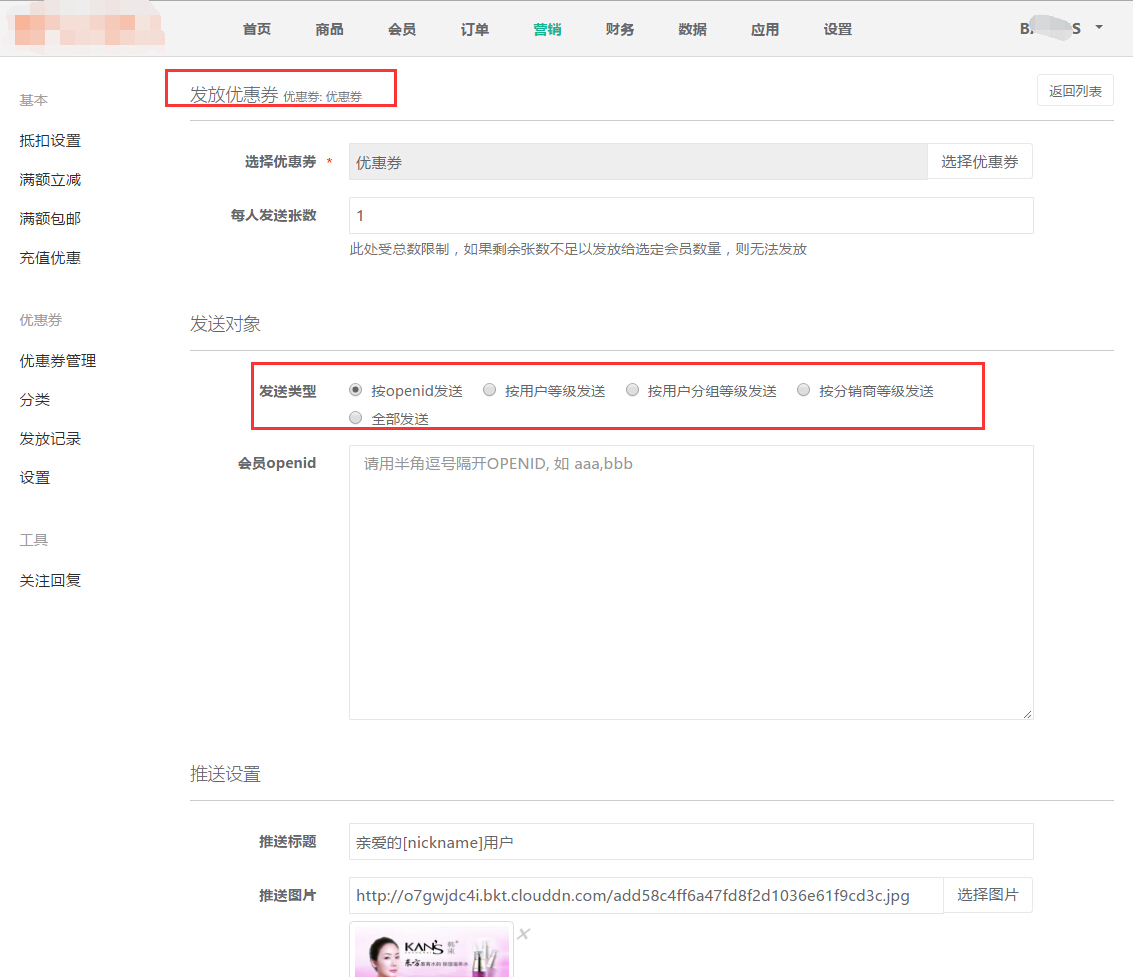The width and height of the screenshot is (1133, 977).
Task: Click the 返回列表 button
Action: (1075, 91)
